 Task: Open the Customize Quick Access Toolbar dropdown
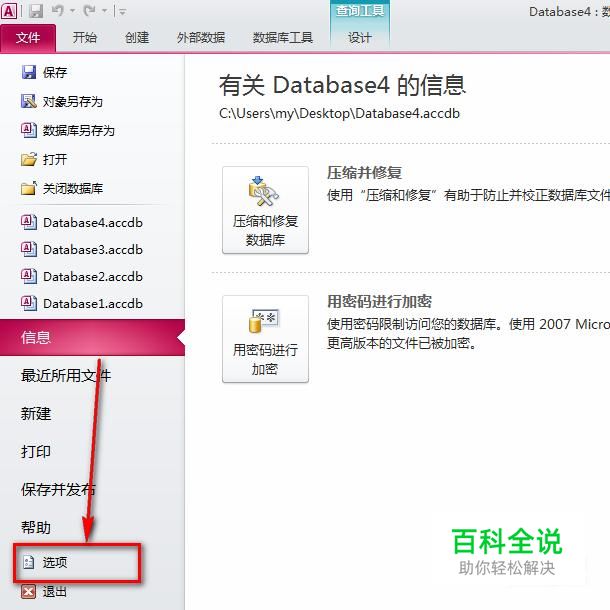point(122,12)
